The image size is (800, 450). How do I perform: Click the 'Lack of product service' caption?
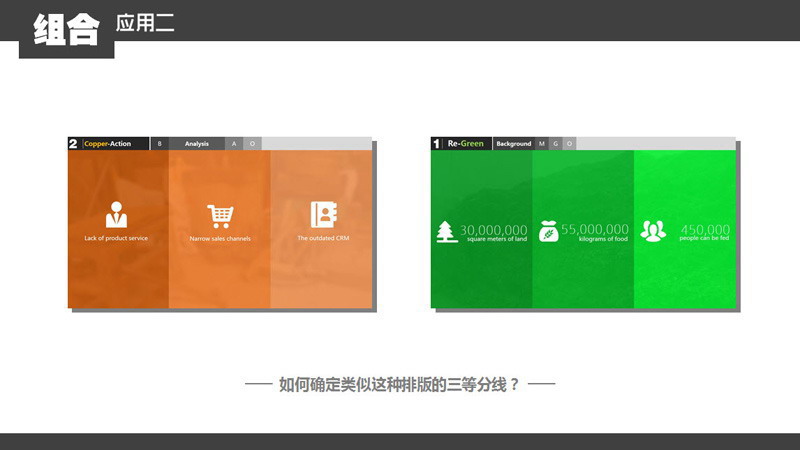[x=116, y=239]
